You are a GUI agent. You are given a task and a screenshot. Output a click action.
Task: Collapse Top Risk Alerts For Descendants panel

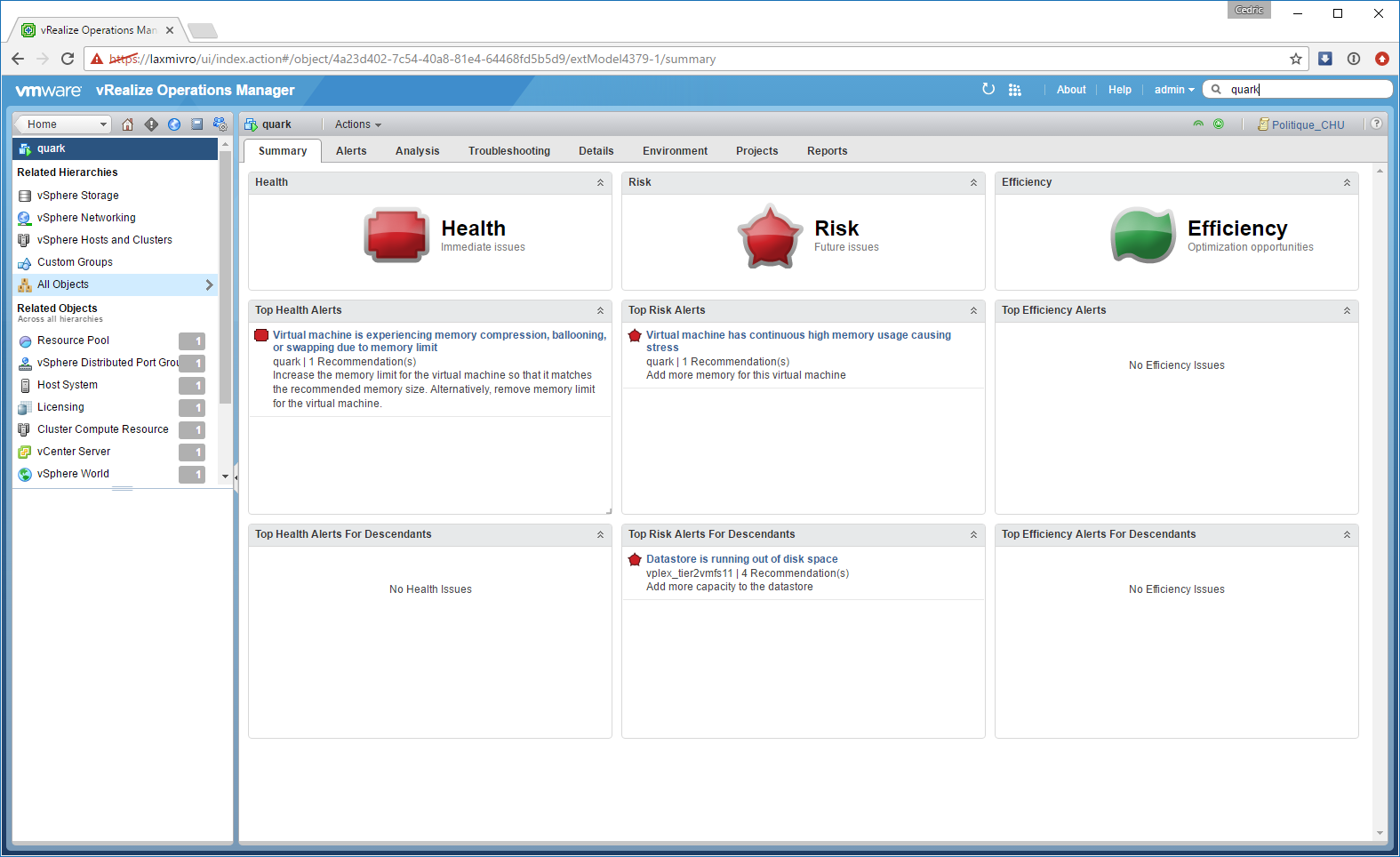tap(973, 534)
